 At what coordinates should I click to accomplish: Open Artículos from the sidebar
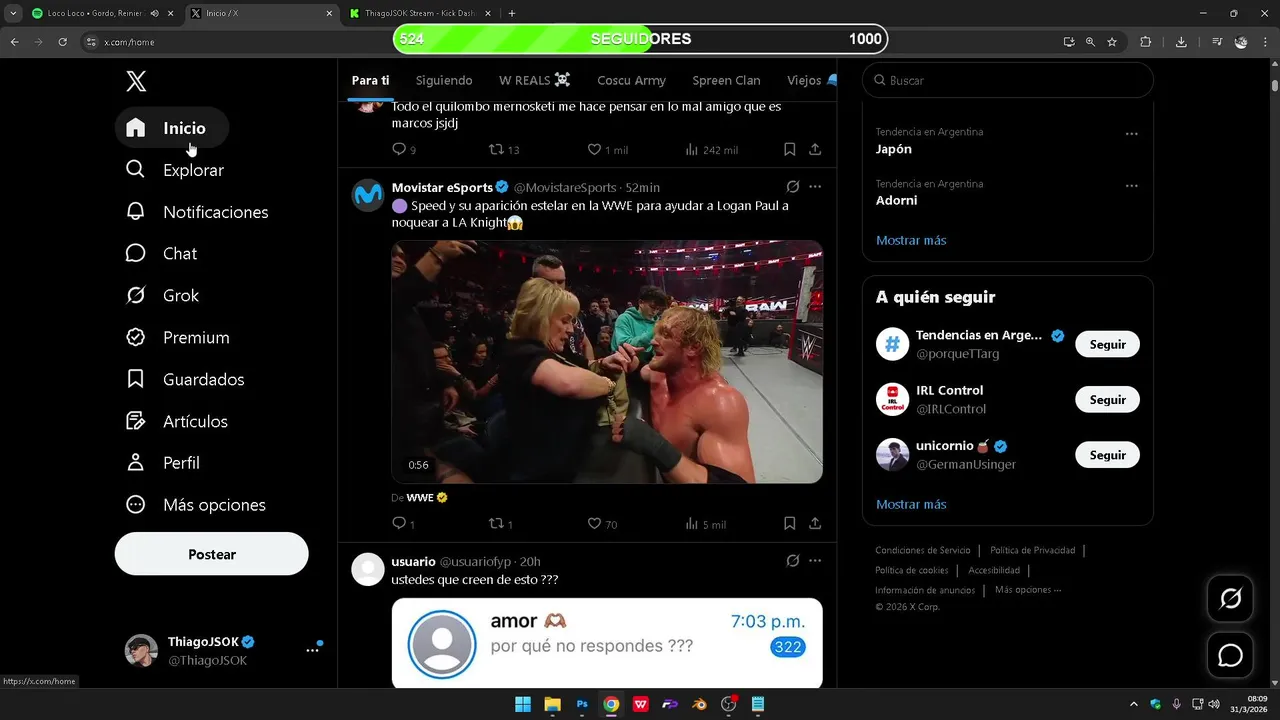click(x=176, y=422)
